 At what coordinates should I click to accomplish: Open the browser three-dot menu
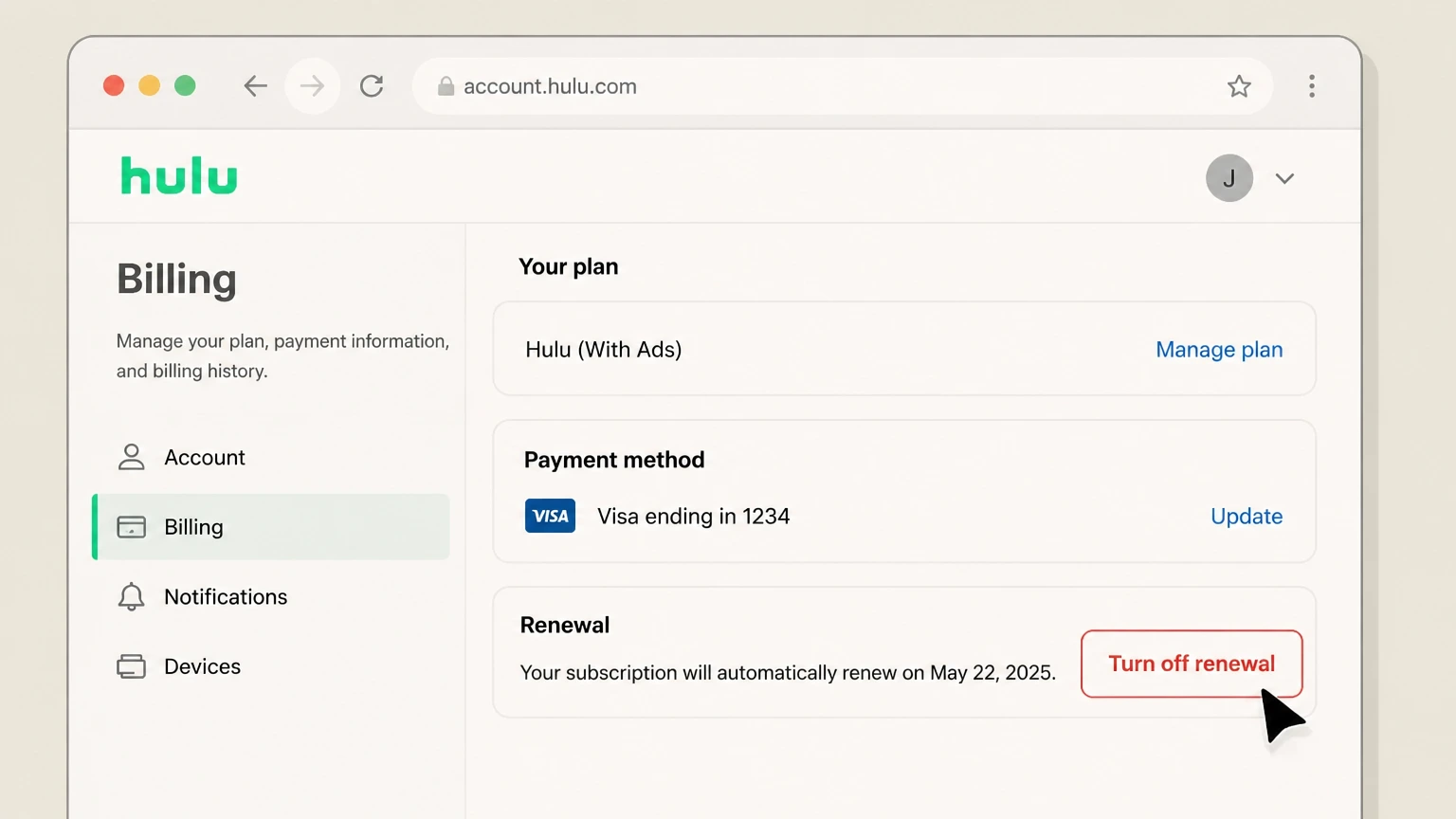click(x=1312, y=86)
